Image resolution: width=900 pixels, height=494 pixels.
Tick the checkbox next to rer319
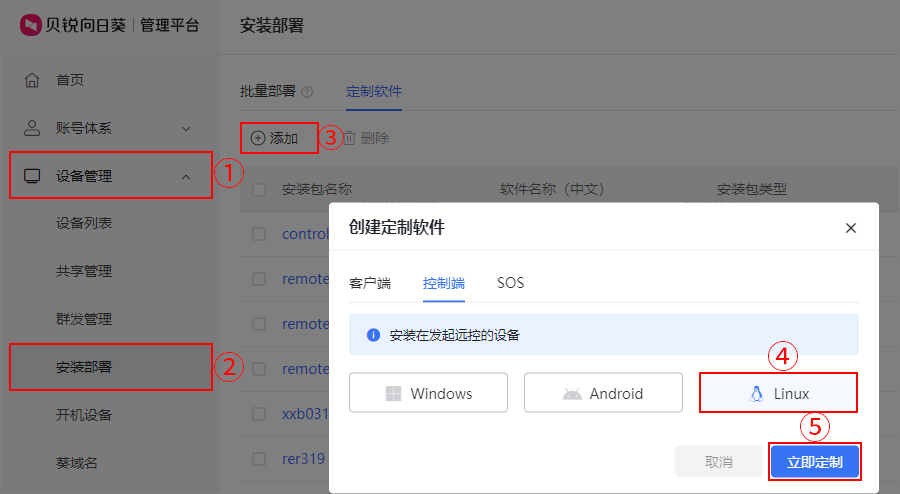259,459
